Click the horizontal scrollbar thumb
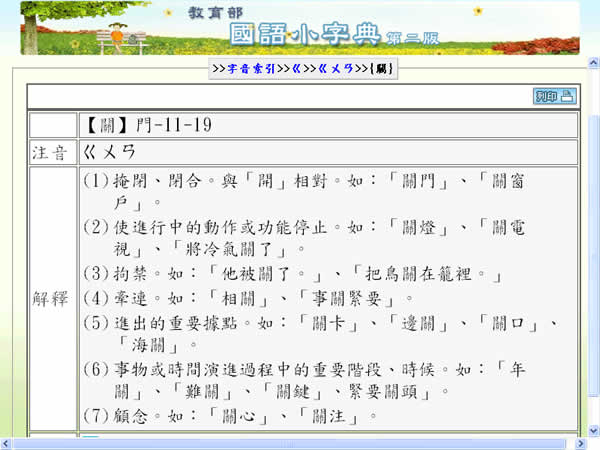The height and width of the screenshot is (450, 600). [289, 444]
